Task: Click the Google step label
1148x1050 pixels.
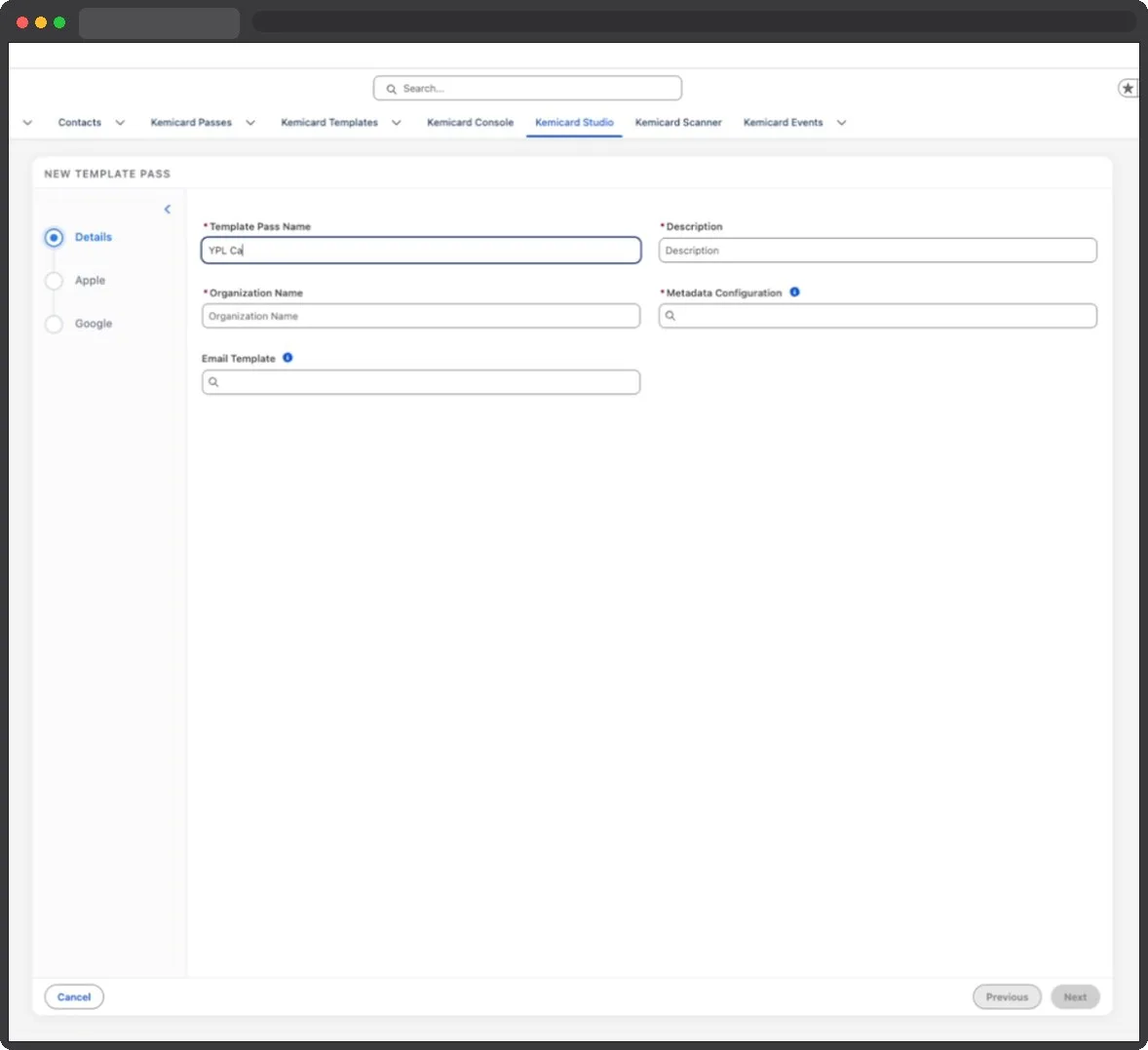Action: [x=93, y=324]
